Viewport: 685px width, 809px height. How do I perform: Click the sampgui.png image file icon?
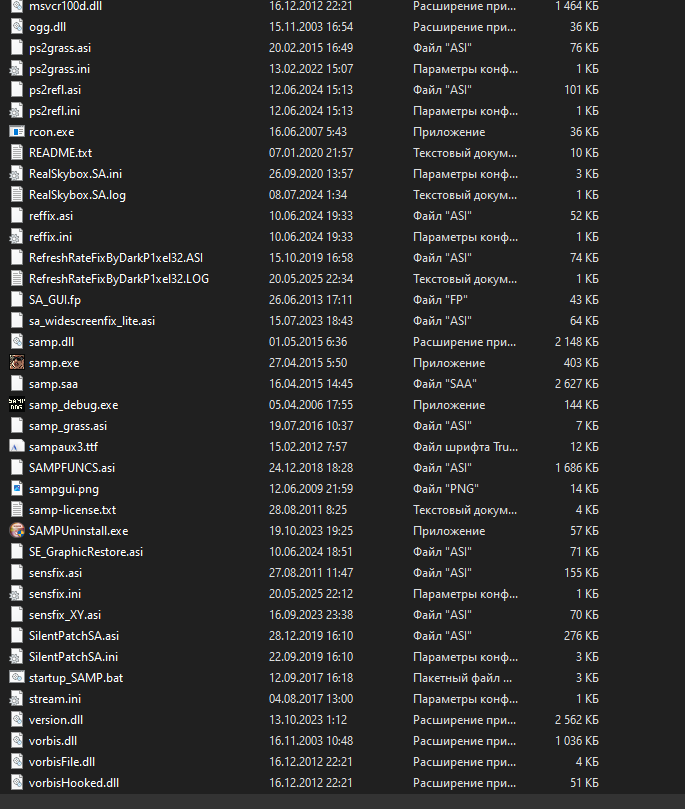point(16,489)
